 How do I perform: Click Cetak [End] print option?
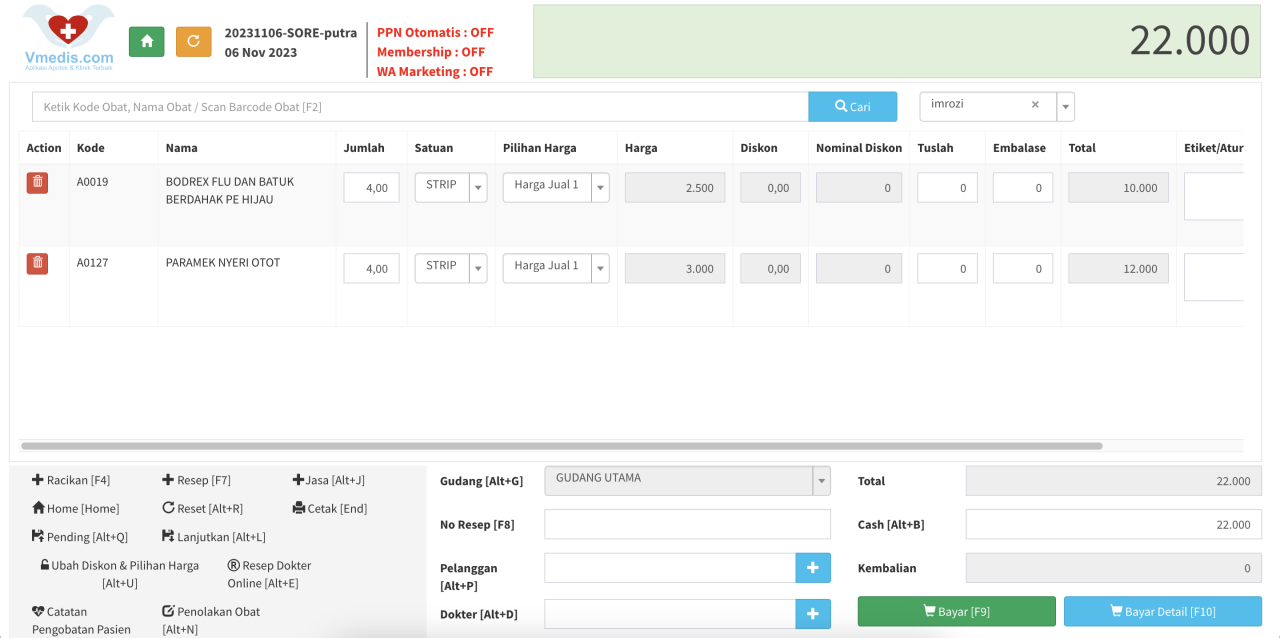(330, 508)
